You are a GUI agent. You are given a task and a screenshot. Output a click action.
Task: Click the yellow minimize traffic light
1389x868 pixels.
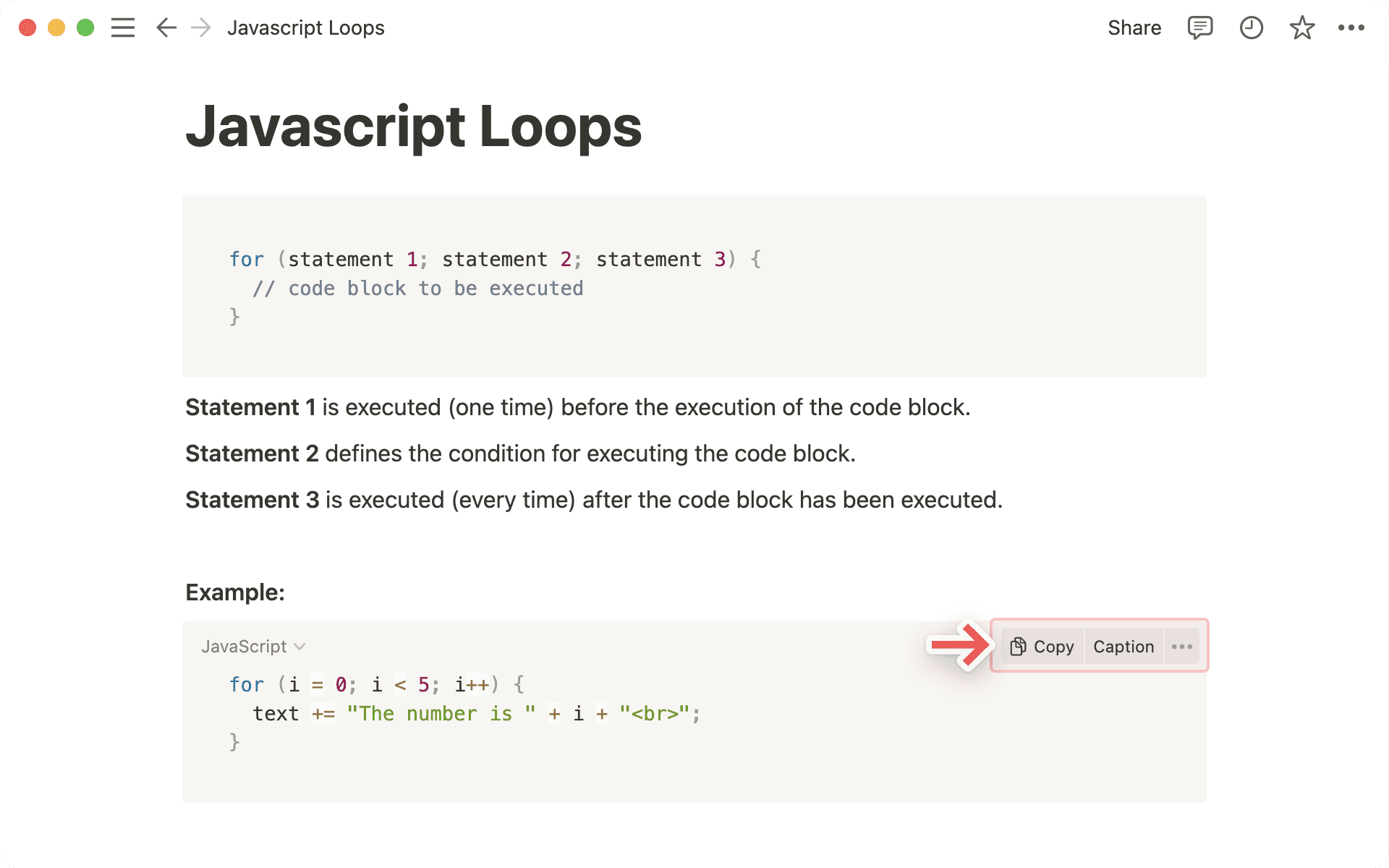tap(56, 27)
